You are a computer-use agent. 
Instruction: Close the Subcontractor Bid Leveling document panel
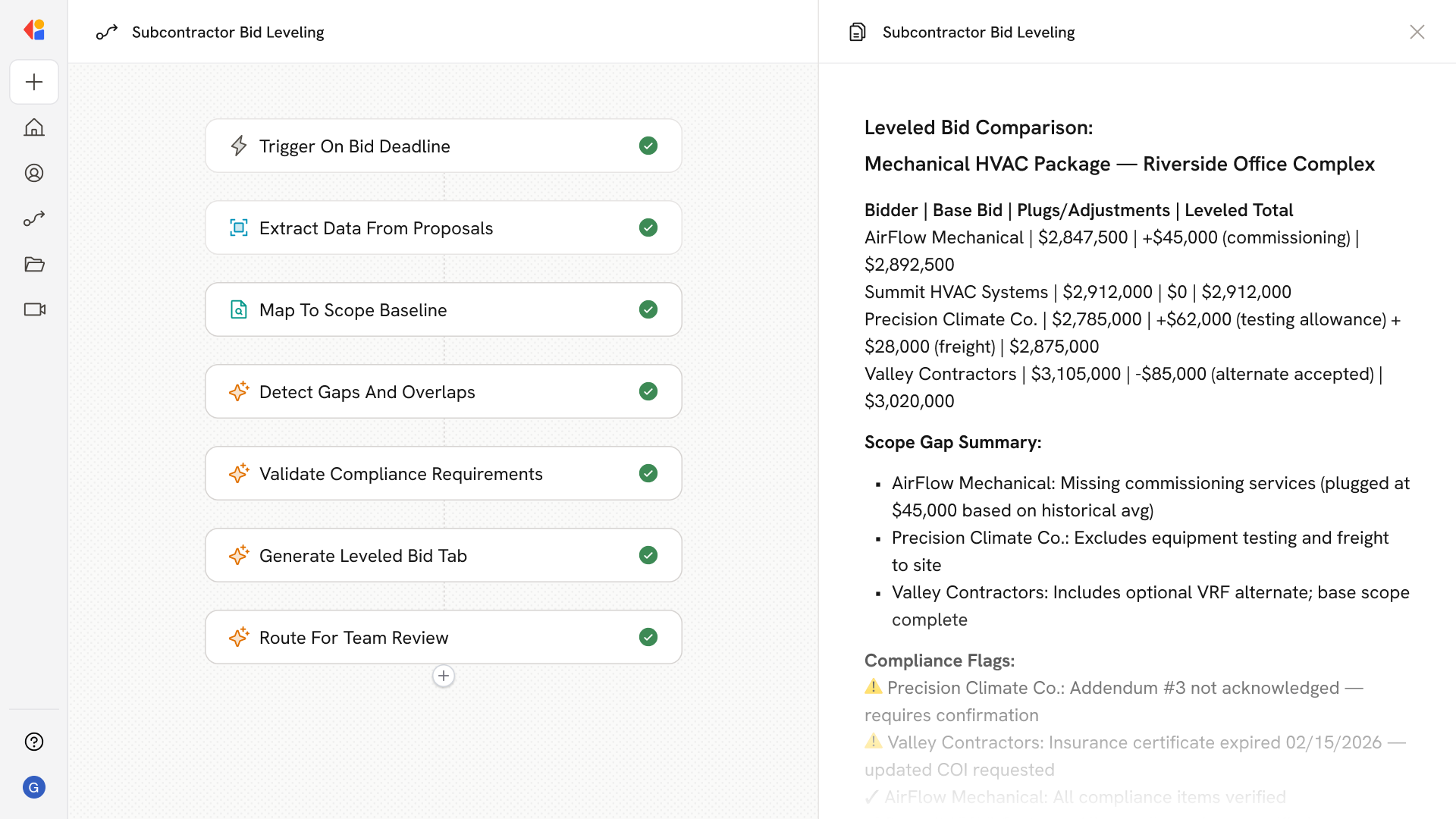[1417, 32]
